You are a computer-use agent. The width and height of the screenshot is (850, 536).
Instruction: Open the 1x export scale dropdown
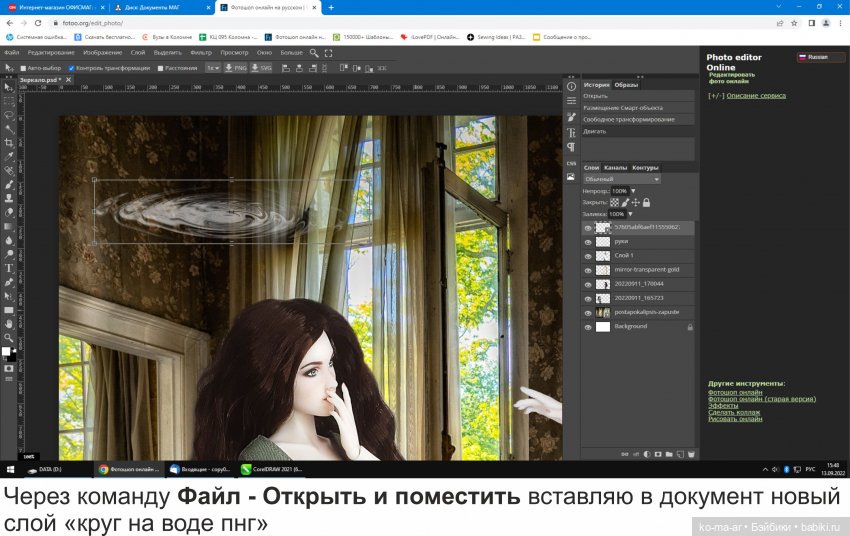(x=212, y=68)
